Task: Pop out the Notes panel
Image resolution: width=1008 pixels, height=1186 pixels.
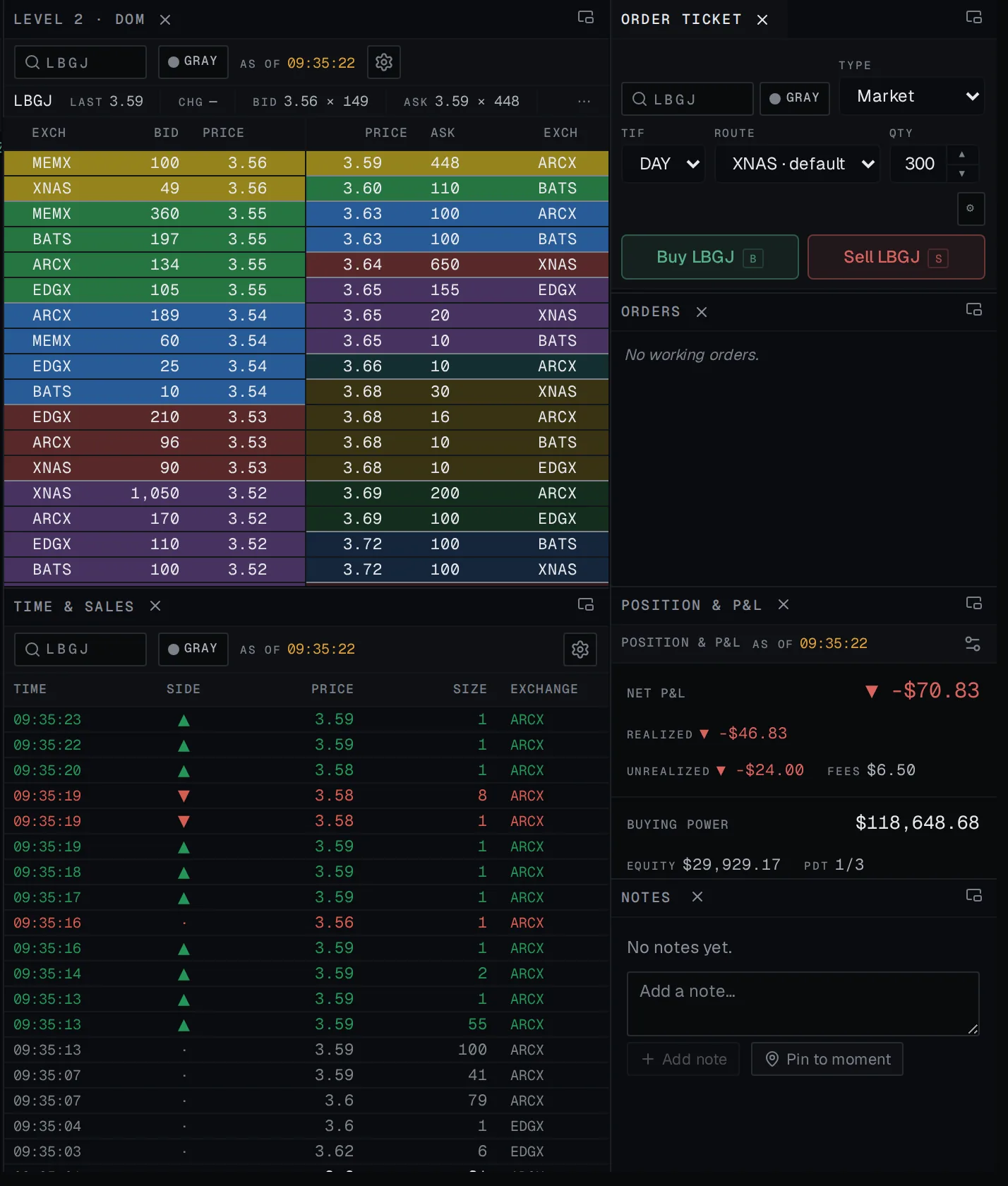Action: pyautogui.click(x=974, y=895)
